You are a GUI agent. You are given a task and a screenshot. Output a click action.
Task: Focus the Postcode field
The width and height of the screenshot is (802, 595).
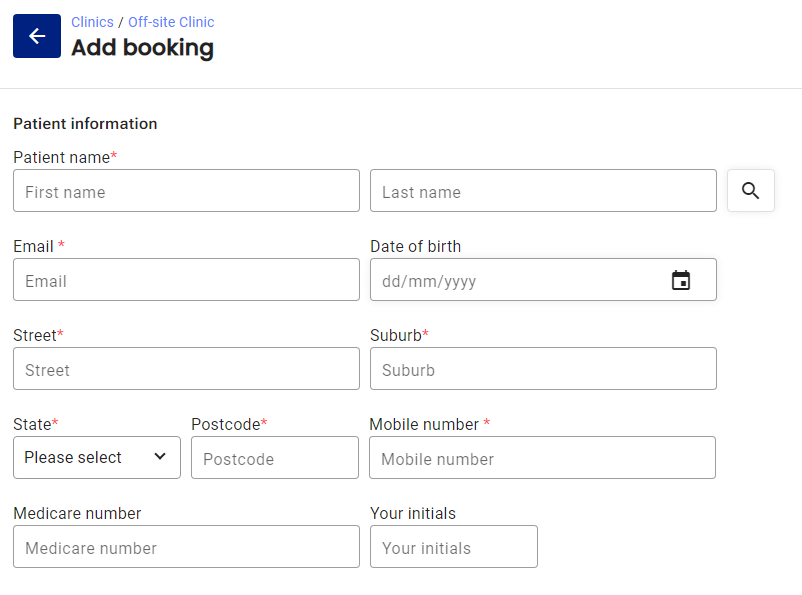(x=275, y=457)
